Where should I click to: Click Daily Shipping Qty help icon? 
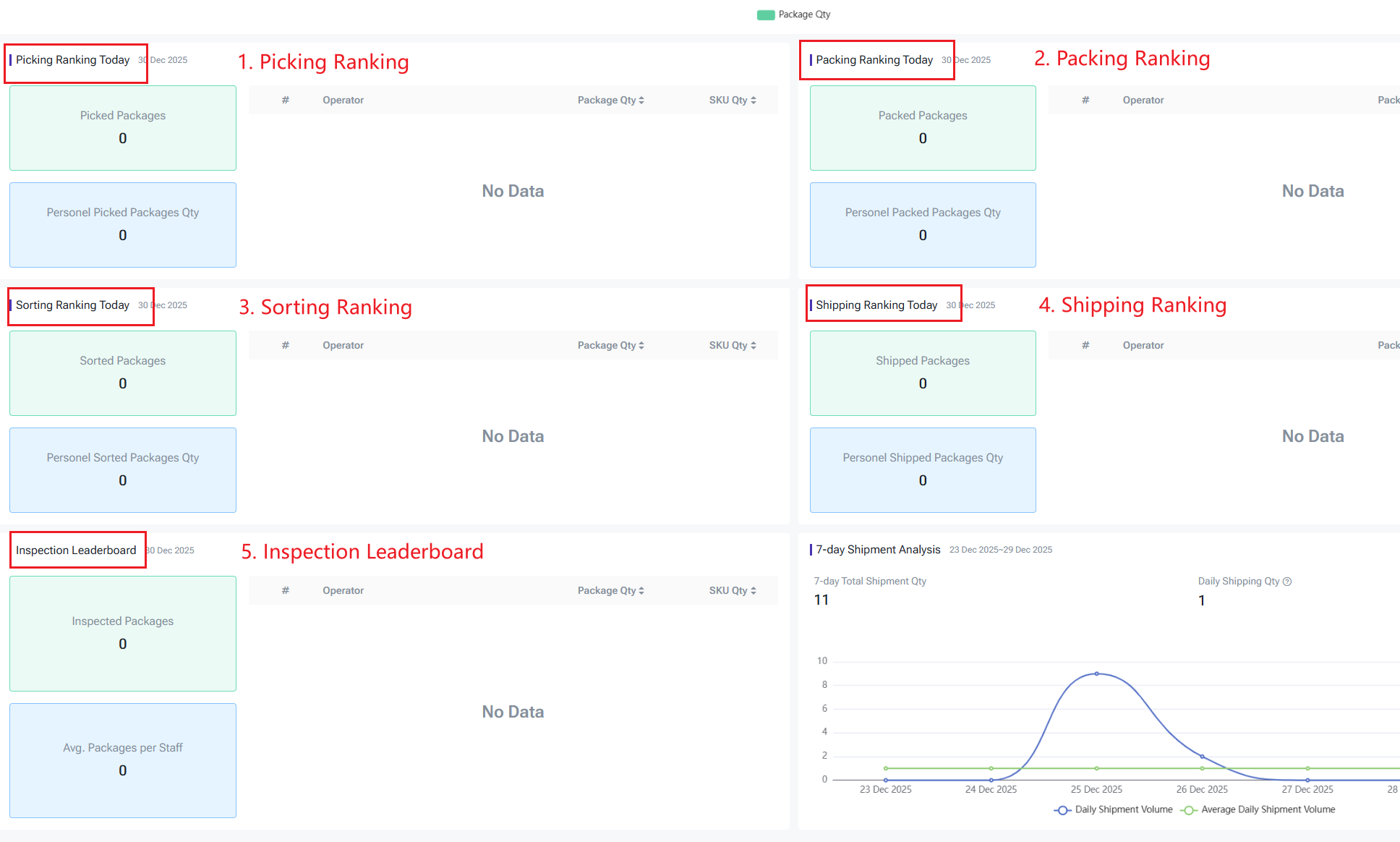[x=1287, y=582]
